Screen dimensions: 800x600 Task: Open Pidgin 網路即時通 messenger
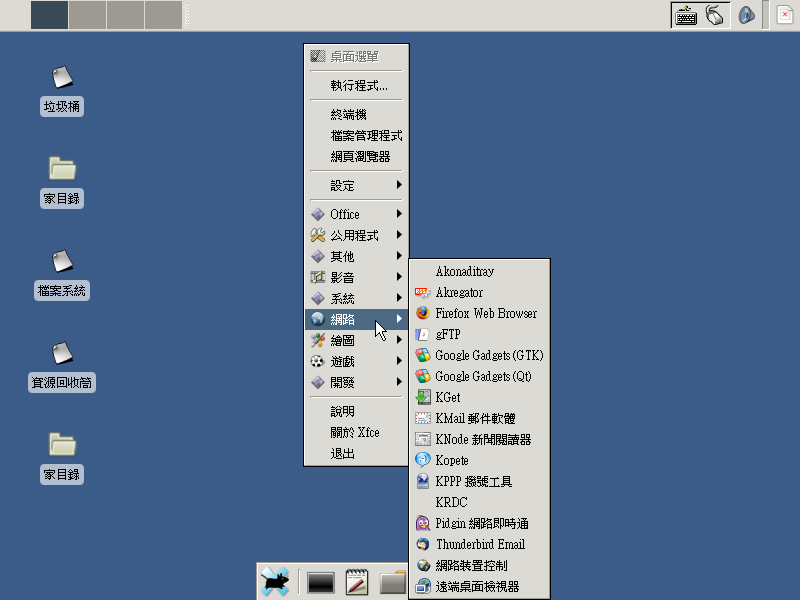[x=481, y=523]
